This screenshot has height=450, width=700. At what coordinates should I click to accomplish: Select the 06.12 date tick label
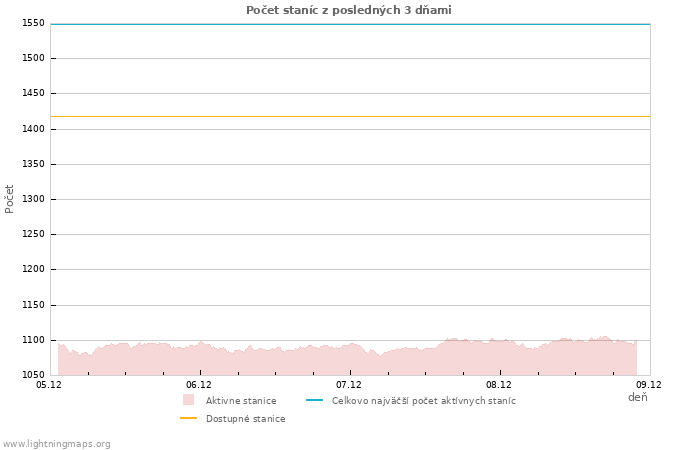click(x=199, y=384)
